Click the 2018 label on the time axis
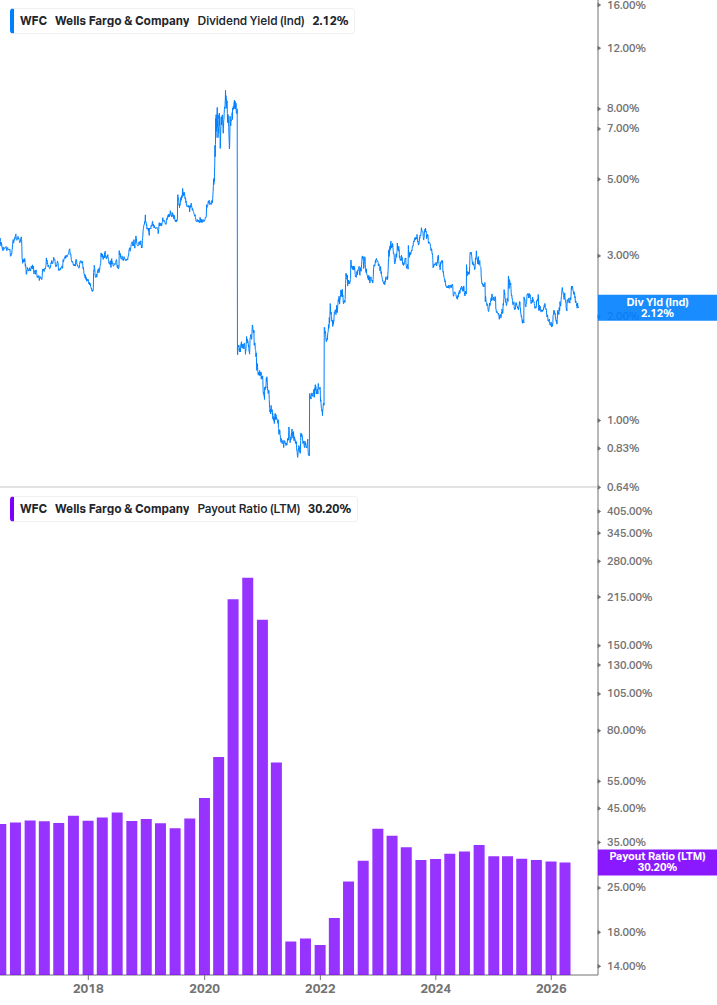 point(88,988)
